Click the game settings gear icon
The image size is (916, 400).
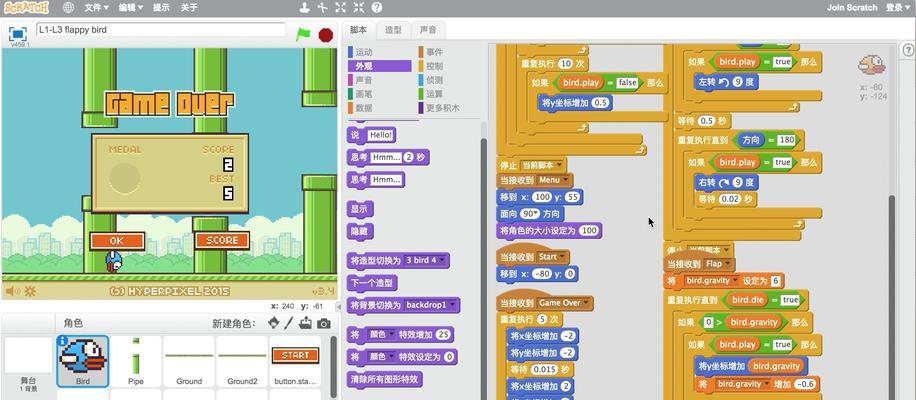[x=29, y=291]
